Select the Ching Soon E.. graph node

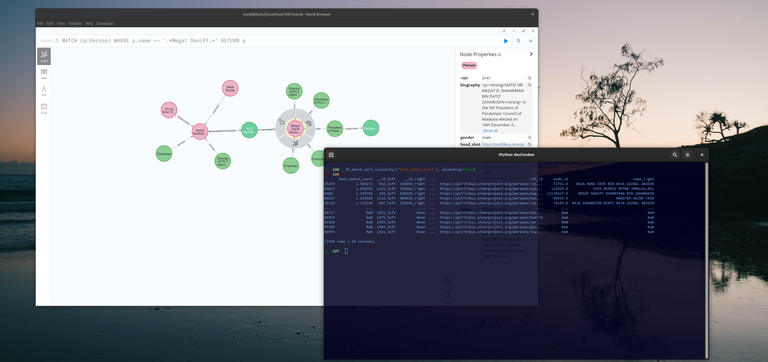point(169,110)
